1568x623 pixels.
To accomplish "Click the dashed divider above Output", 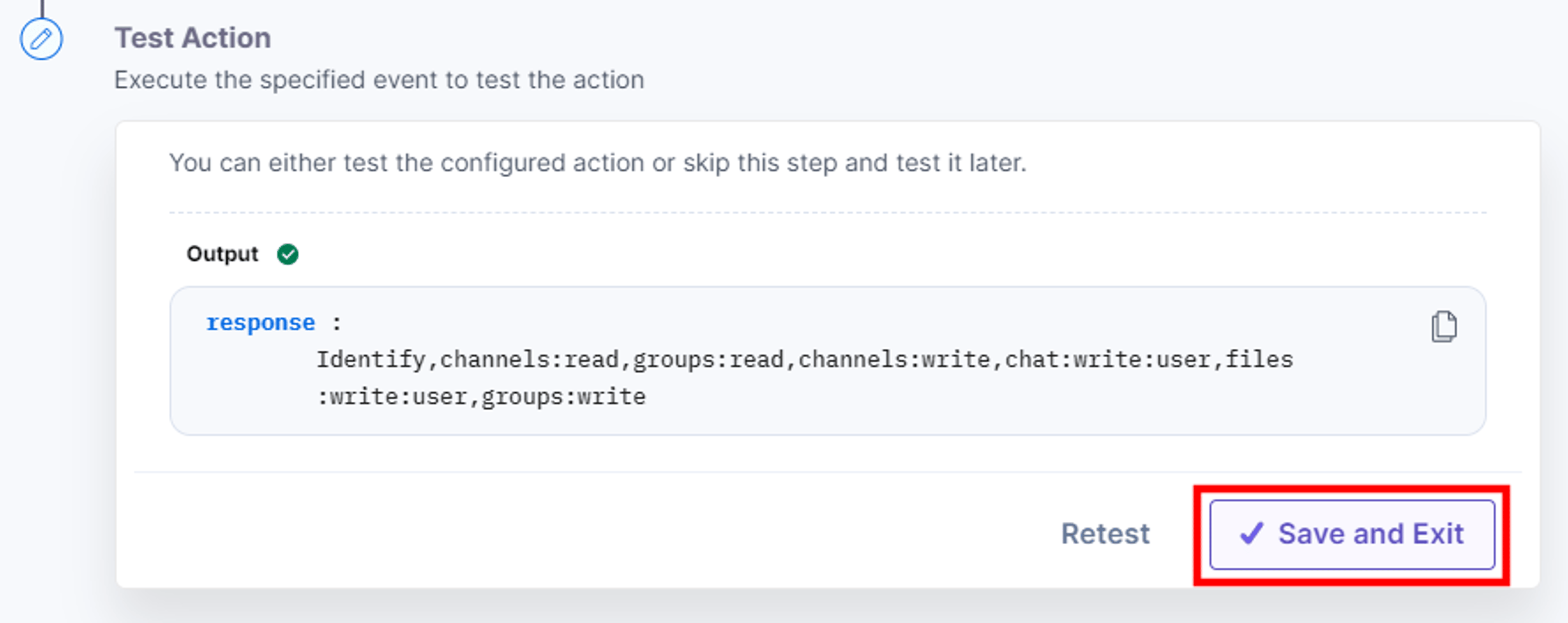I will pos(828,212).
